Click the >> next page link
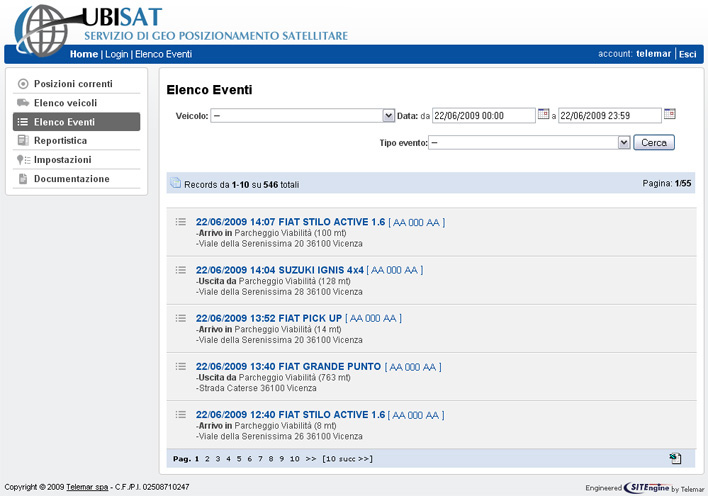The image size is (708, 496). click(311, 459)
